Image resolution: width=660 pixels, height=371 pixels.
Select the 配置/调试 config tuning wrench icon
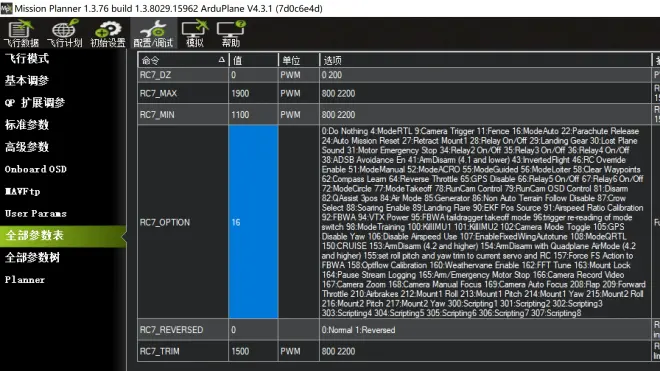pos(153,33)
